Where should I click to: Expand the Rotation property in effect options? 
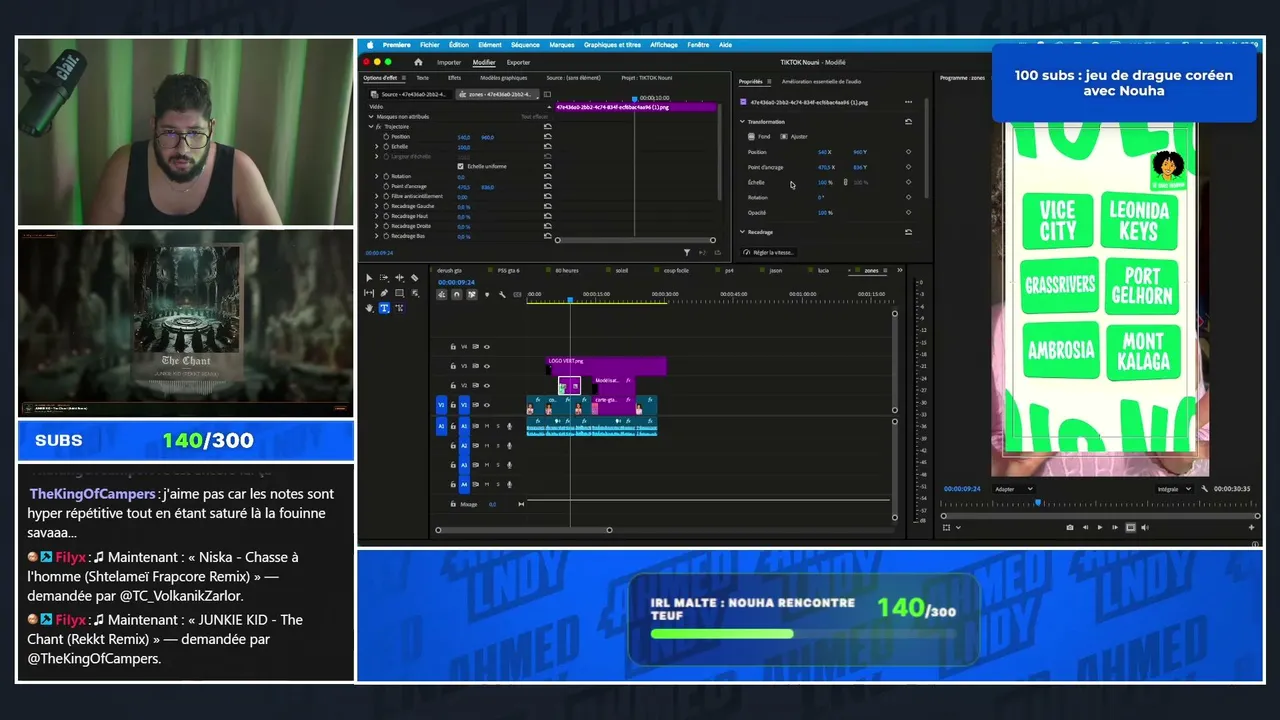pyautogui.click(x=377, y=177)
